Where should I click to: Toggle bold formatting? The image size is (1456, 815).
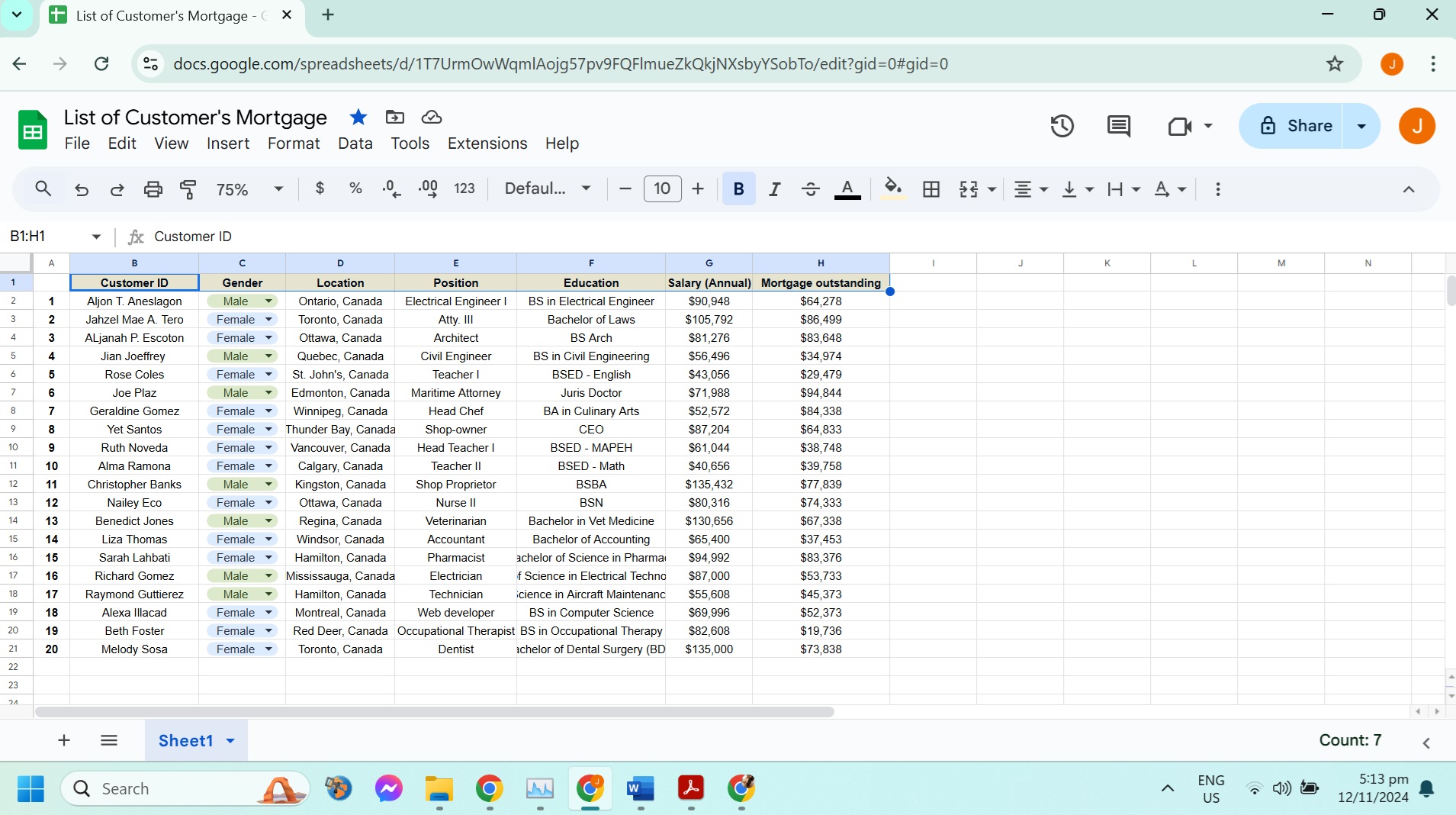[738, 188]
